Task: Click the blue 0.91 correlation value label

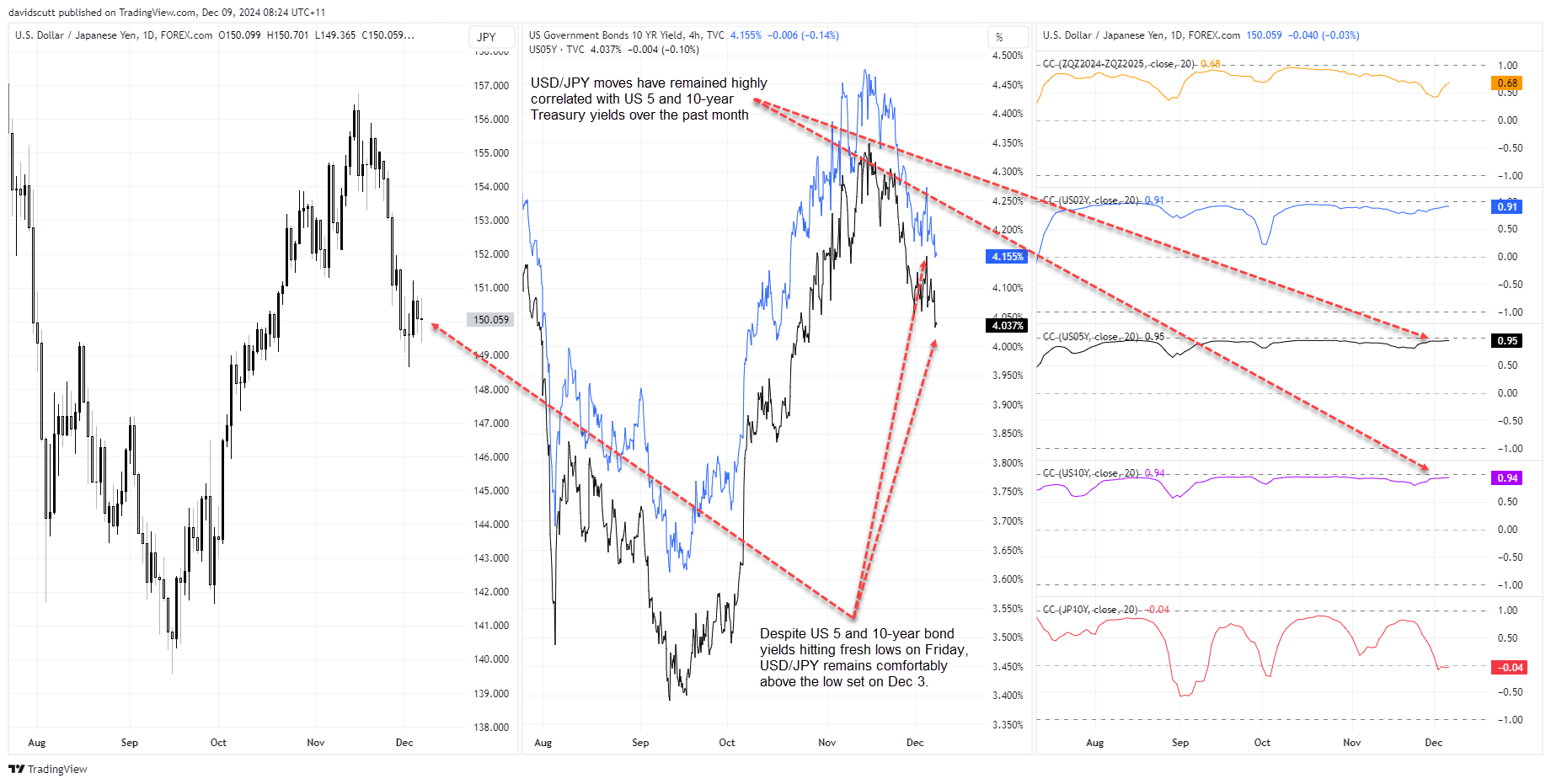Action: [x=1507, y=207]
